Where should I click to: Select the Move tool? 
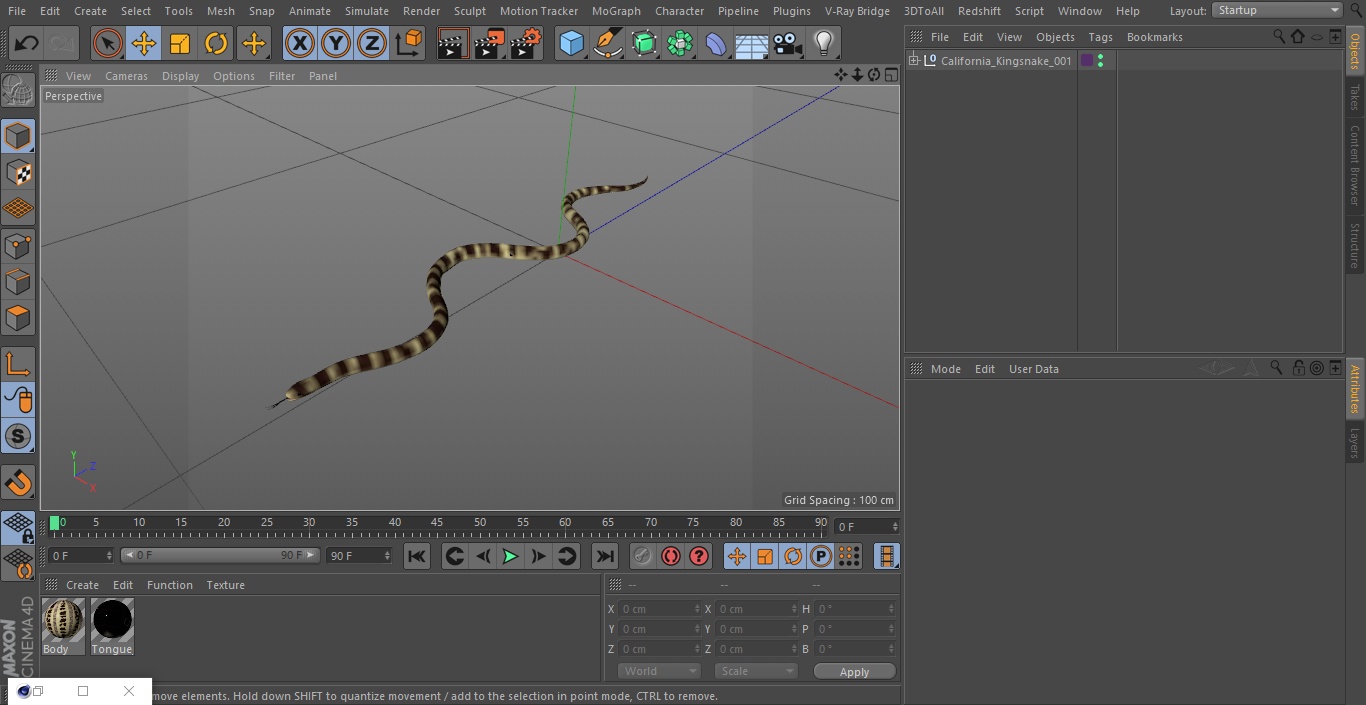(143, 43)
